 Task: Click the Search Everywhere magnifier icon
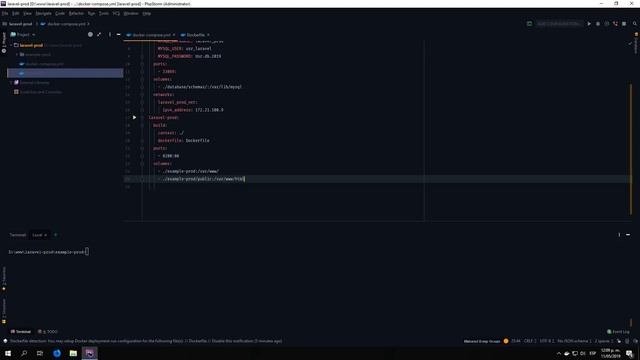coord(635,24)
